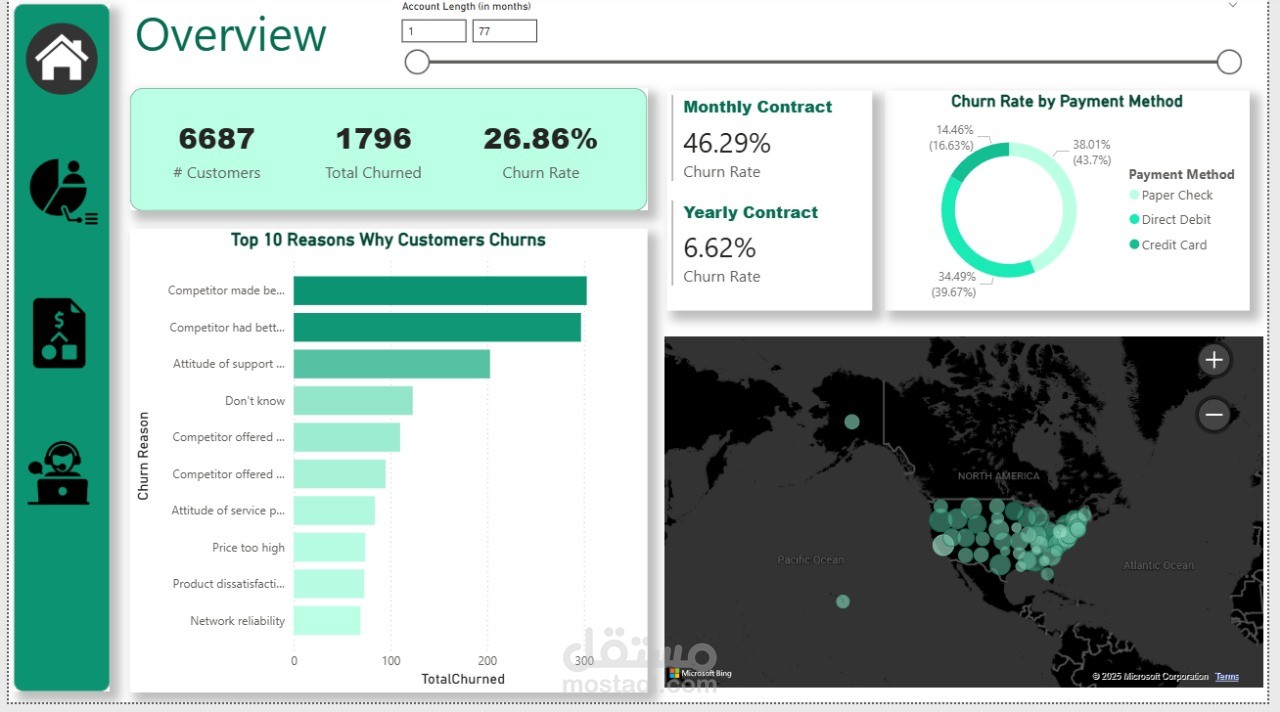Select the Home icon in the sidebar
1280x712 pixels.
click(61, 57)
